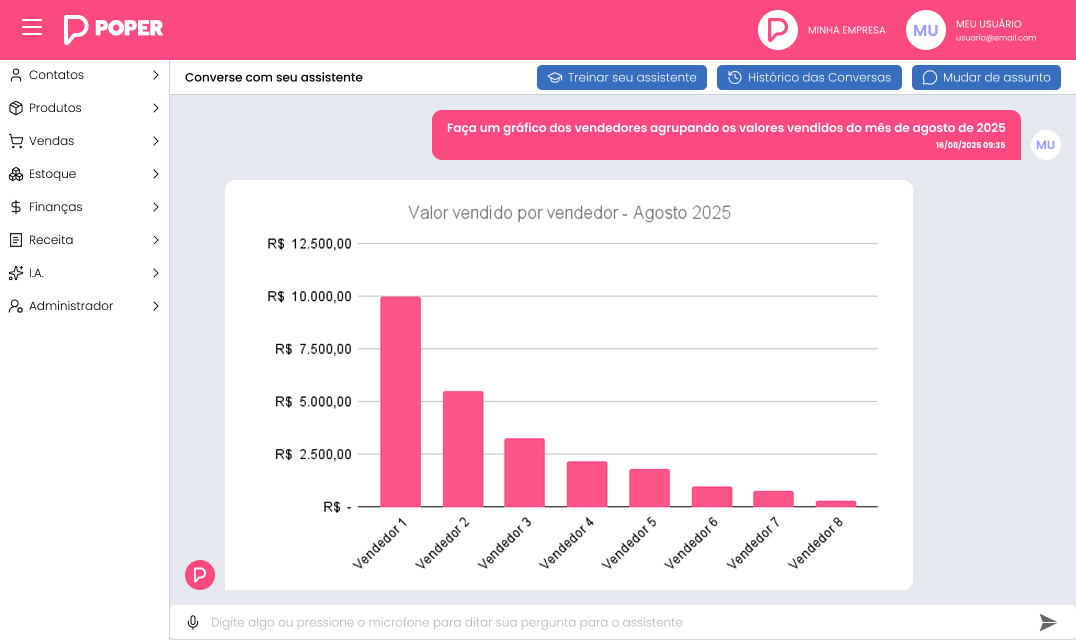Viewport: 1076px width, 640px height.
Task: Expand the Administrador submenu chevron
Action: (155, 306)
